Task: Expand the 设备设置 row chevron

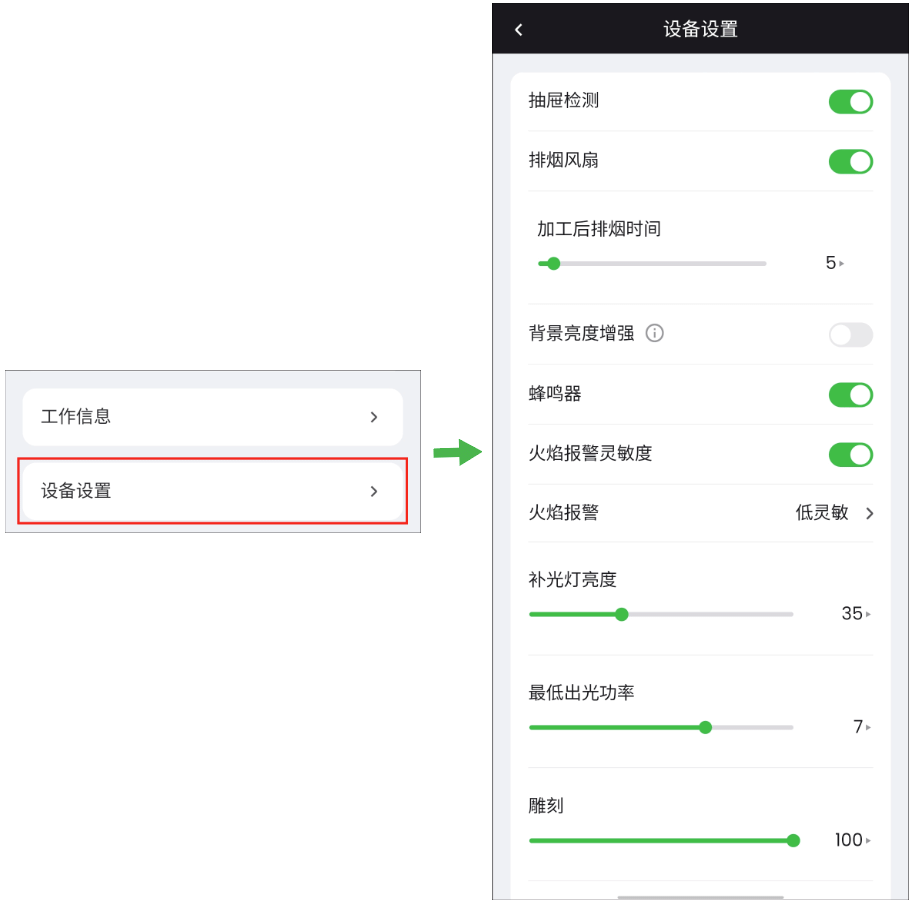Action: click(374, 491)
